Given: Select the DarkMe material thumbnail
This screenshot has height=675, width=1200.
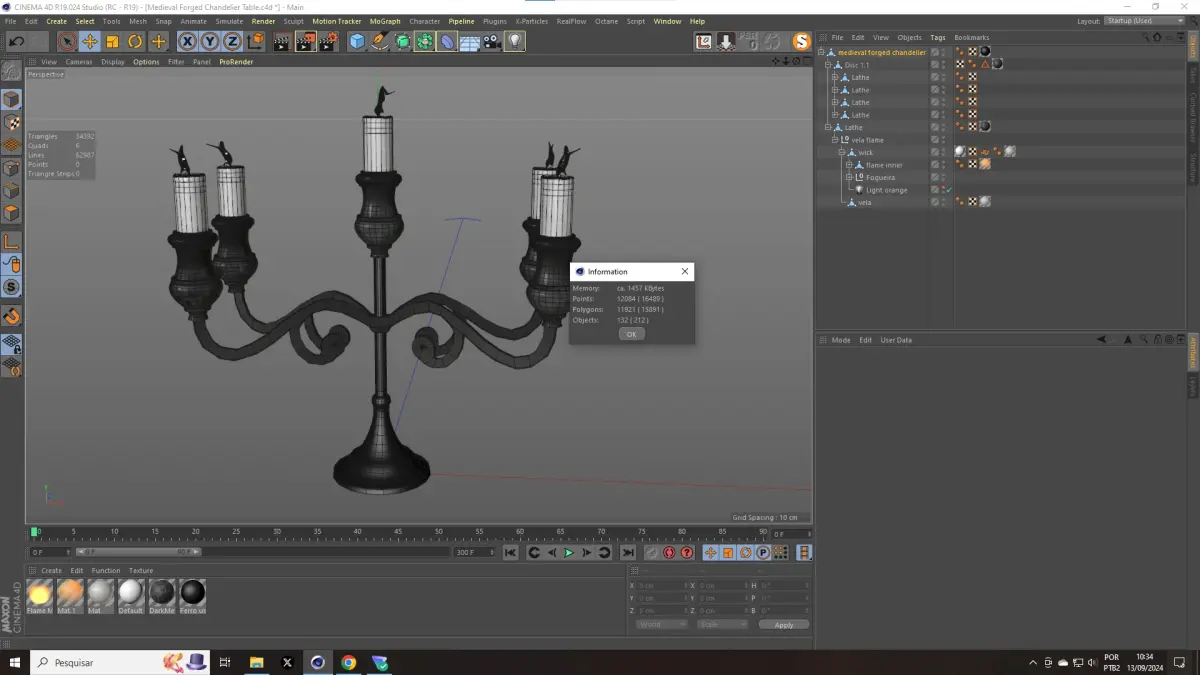Looking at the screenshot, I should [162, 597].
